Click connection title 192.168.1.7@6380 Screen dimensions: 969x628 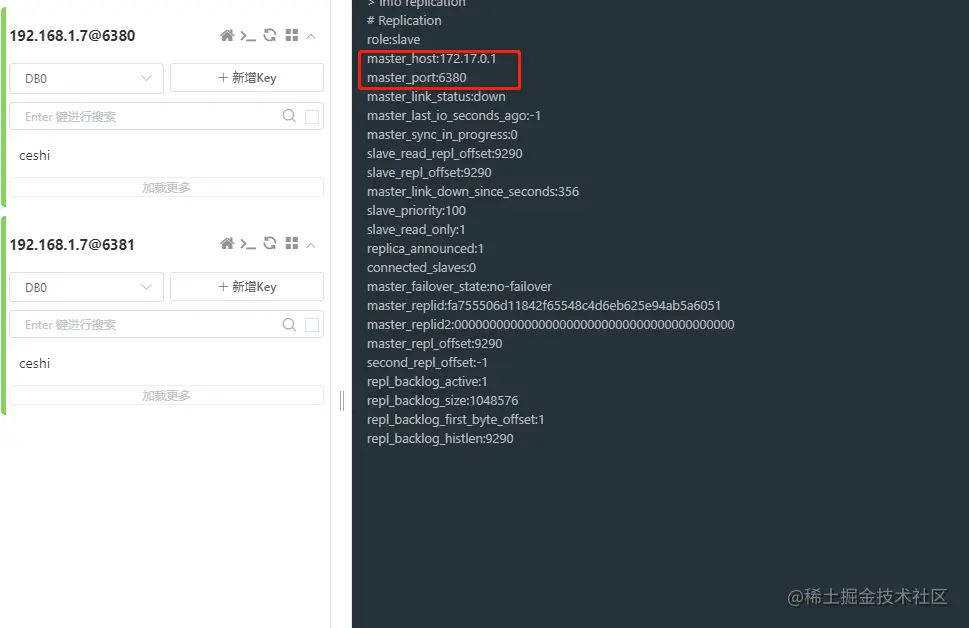click(72, 36)
